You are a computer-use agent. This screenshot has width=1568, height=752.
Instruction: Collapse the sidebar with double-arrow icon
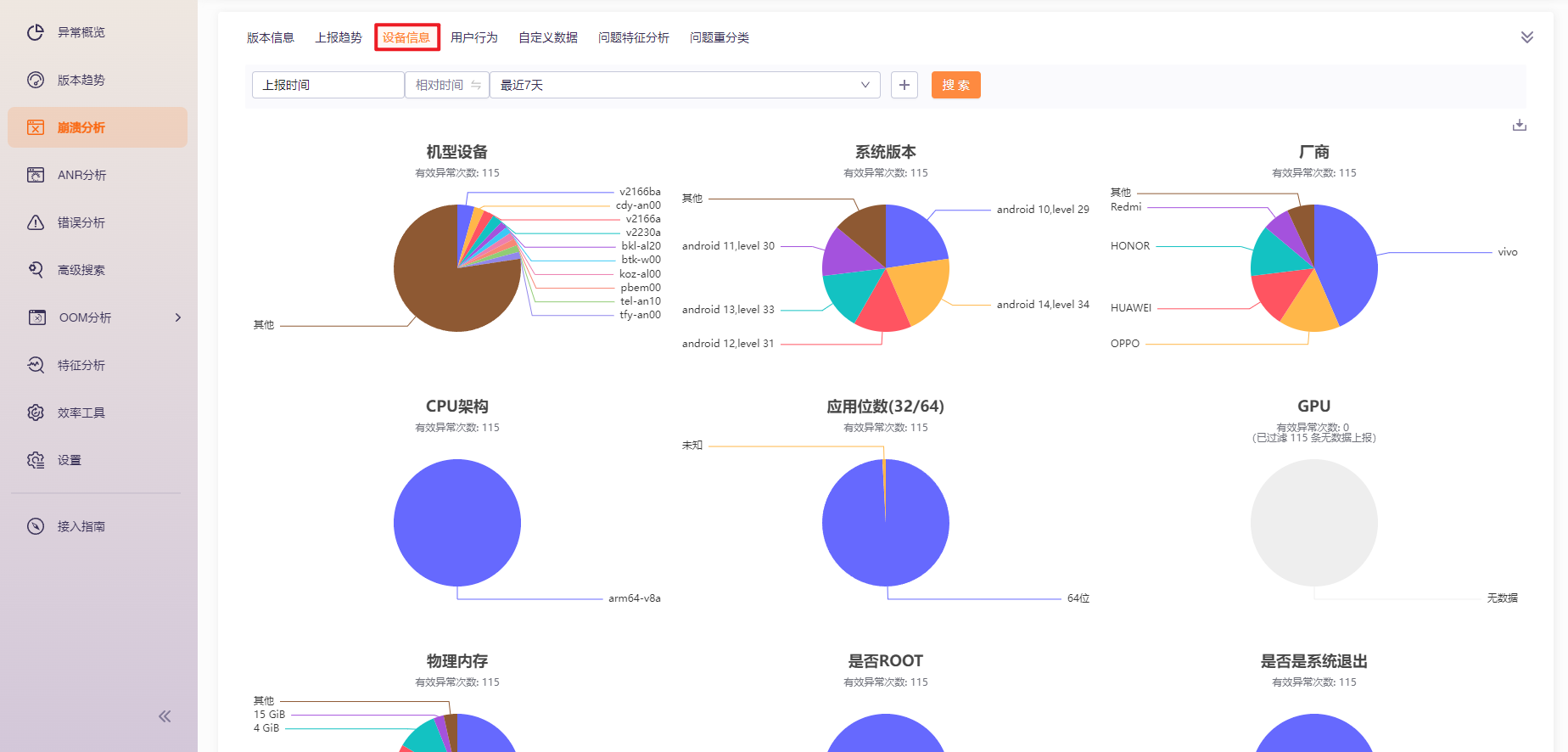pyautogui.click(x=165, y=716)
